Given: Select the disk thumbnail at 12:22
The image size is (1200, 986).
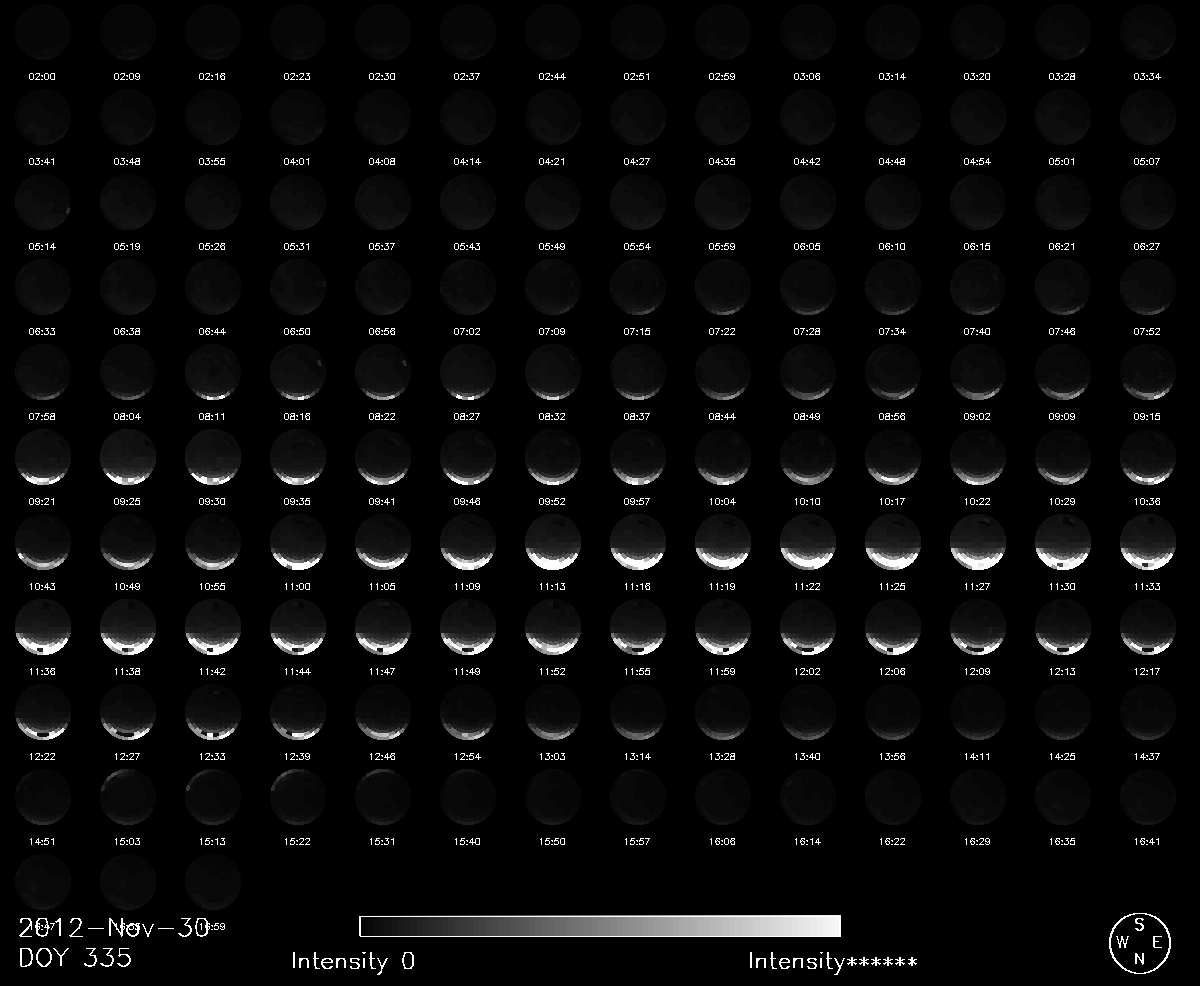Looking at the screenshot, I should 43,711.
